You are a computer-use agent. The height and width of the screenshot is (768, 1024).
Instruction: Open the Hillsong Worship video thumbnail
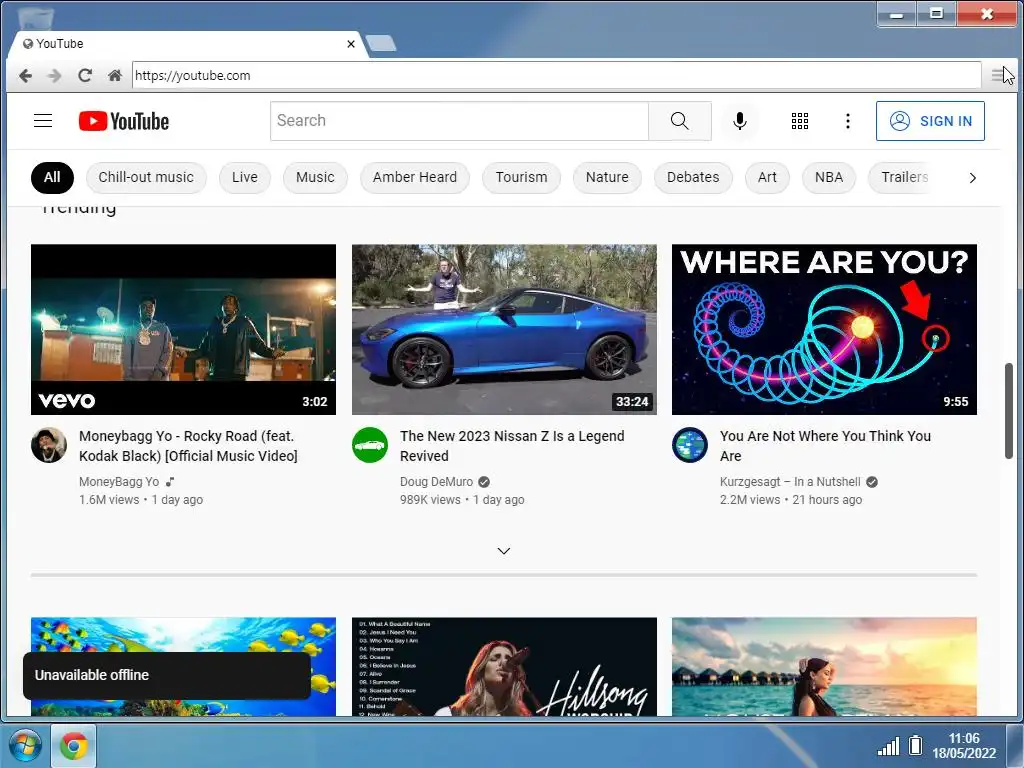click(504, 667)
